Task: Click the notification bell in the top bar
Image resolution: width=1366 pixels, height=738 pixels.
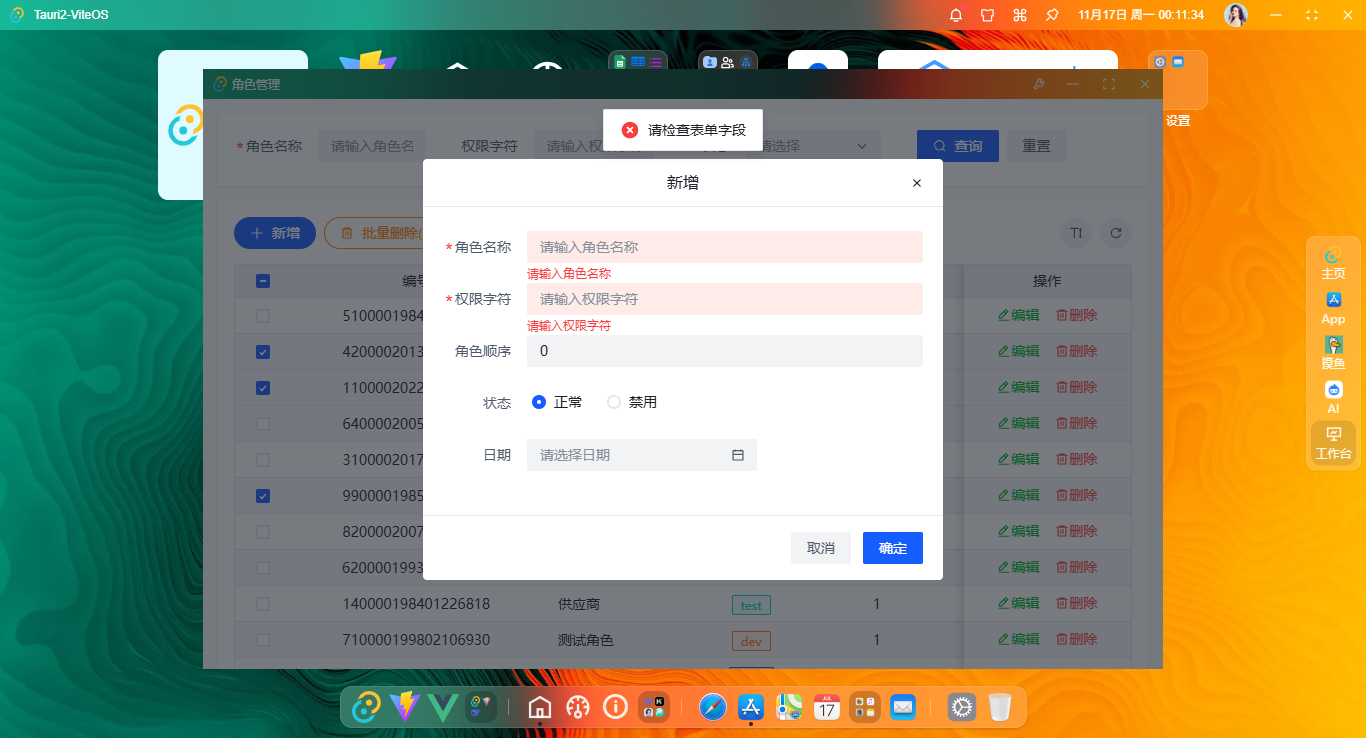Action: pyautogui.click(x=955, y=15)
